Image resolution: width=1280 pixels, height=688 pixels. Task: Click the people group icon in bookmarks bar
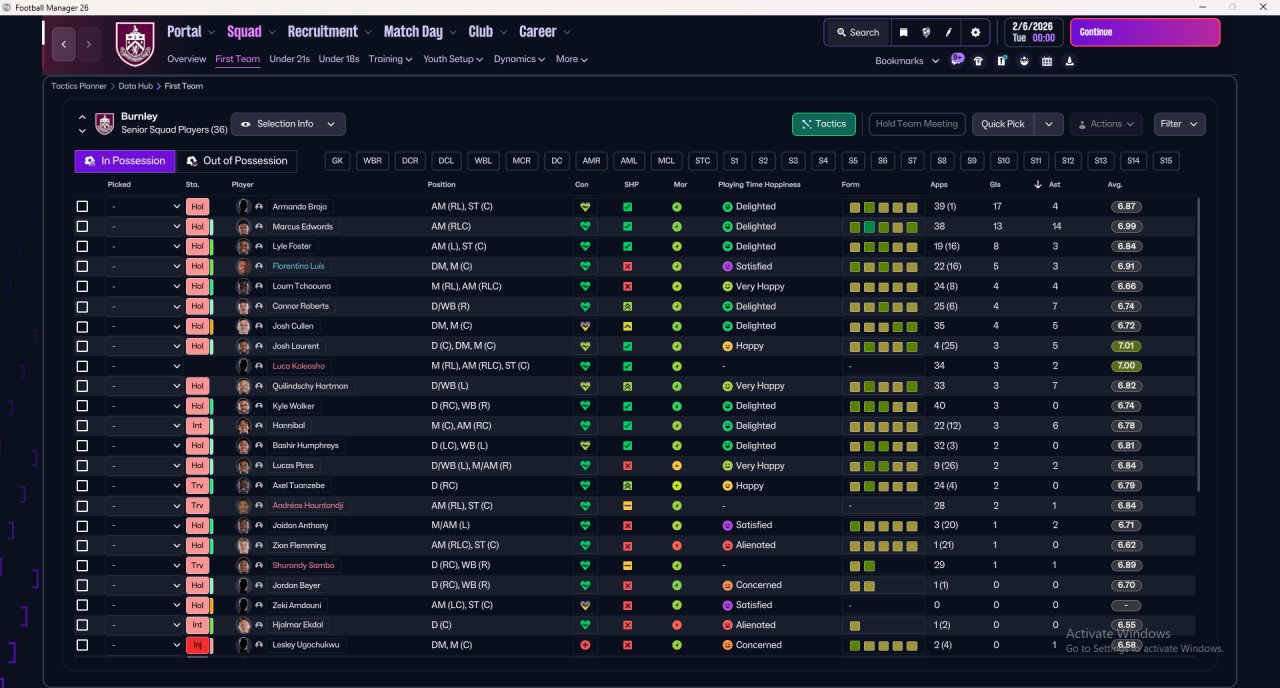pos(1024,61)
